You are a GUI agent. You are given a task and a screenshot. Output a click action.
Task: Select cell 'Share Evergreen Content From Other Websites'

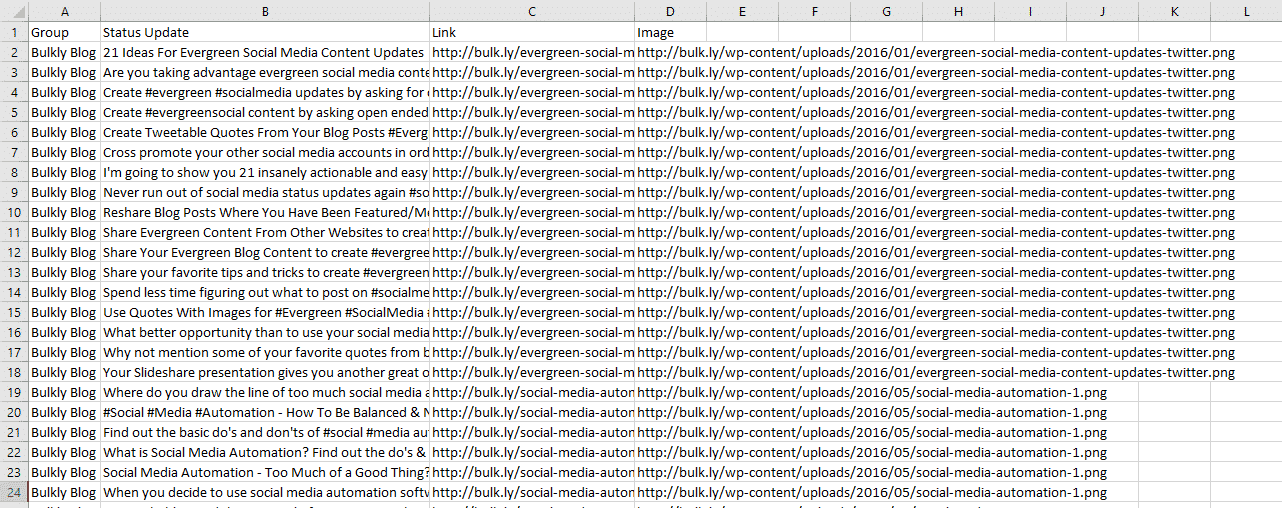265,232
